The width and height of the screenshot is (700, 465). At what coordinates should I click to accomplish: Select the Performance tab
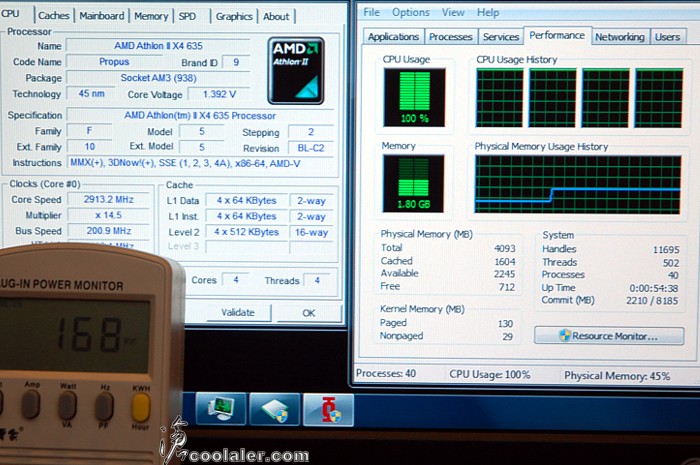coord(557,35)
